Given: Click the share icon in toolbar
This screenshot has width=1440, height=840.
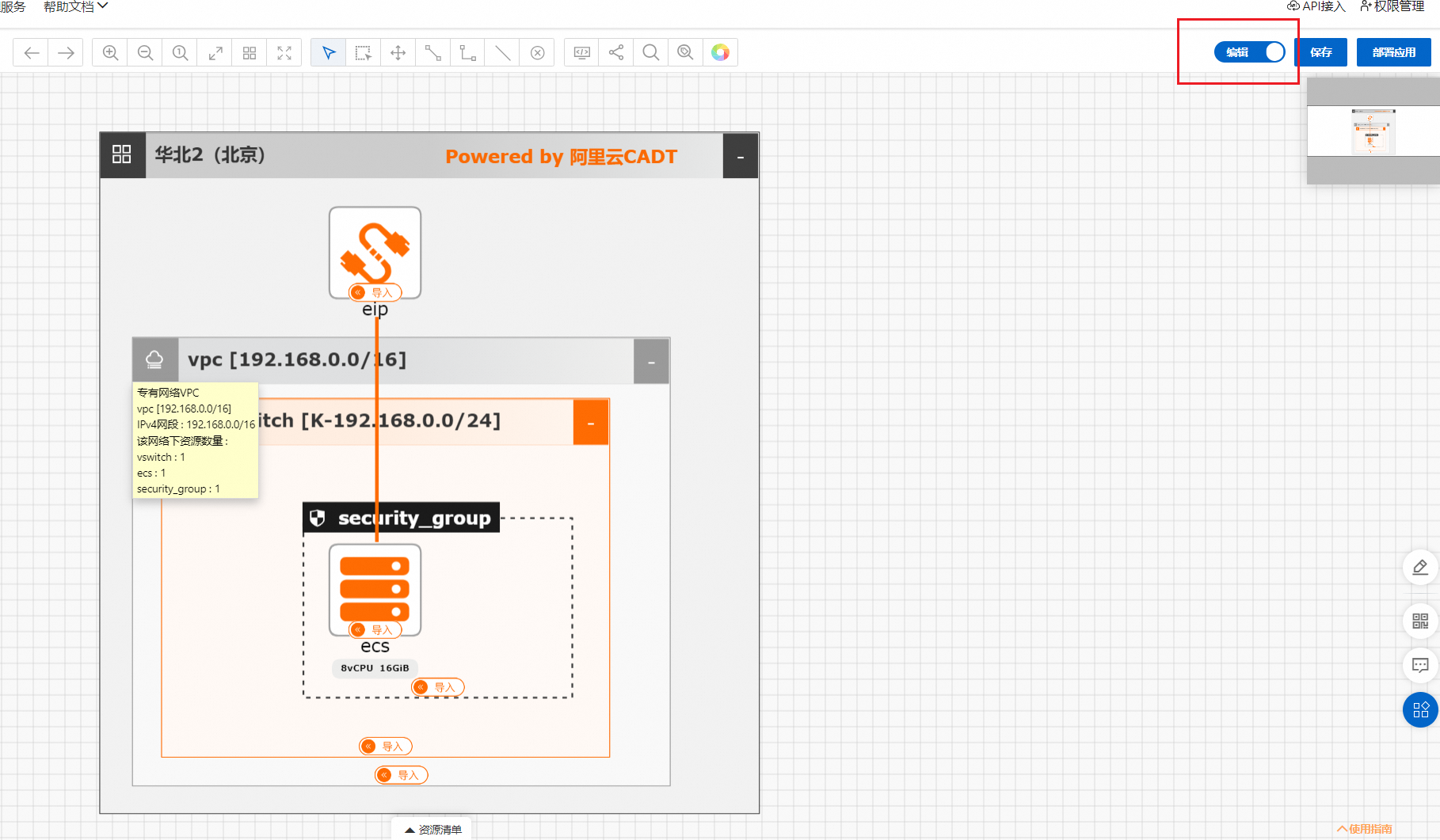Looking at the screenshot, I should [616, 53].
